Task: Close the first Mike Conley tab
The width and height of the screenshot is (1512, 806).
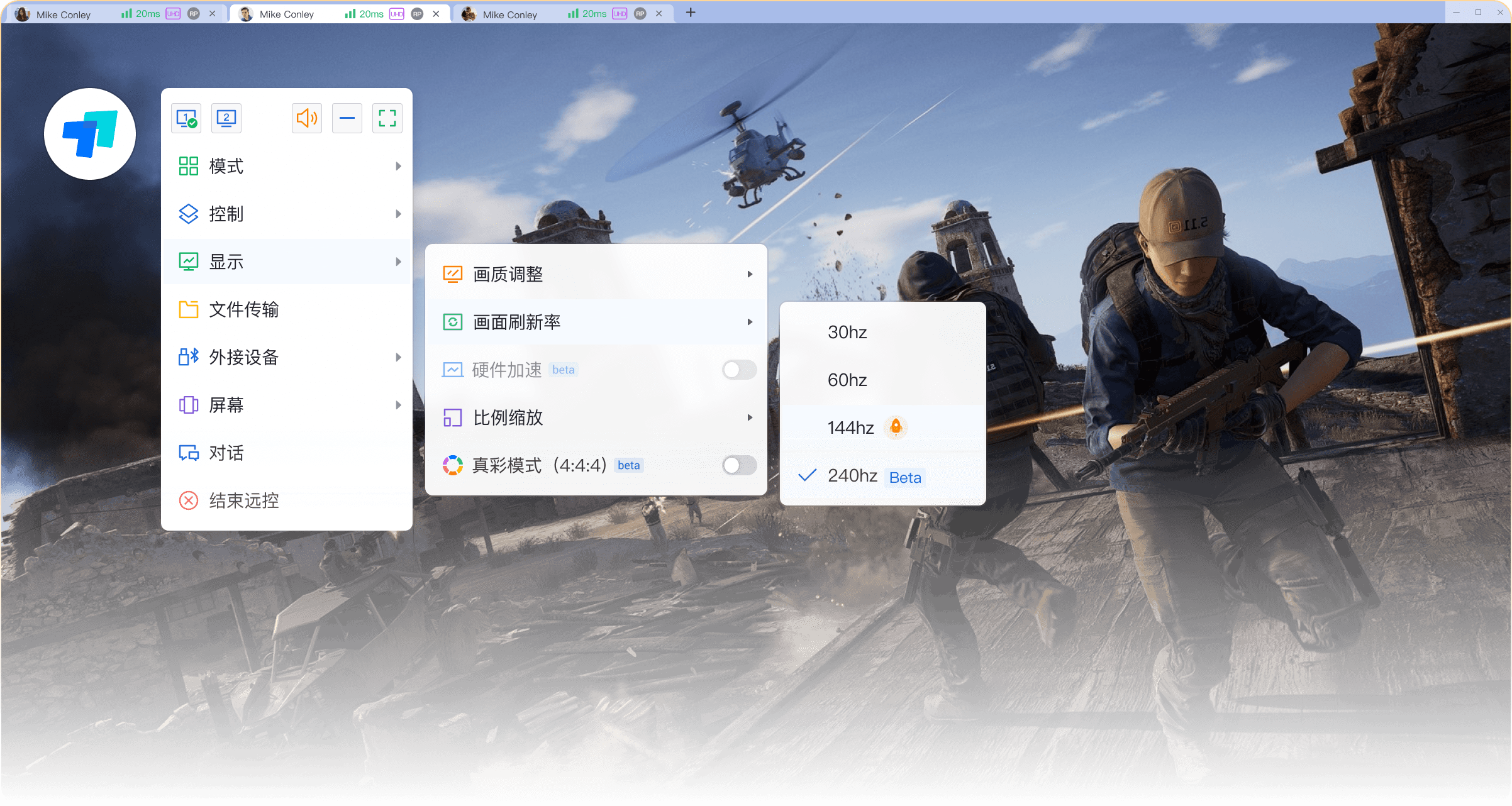Action: click(213, 14)
